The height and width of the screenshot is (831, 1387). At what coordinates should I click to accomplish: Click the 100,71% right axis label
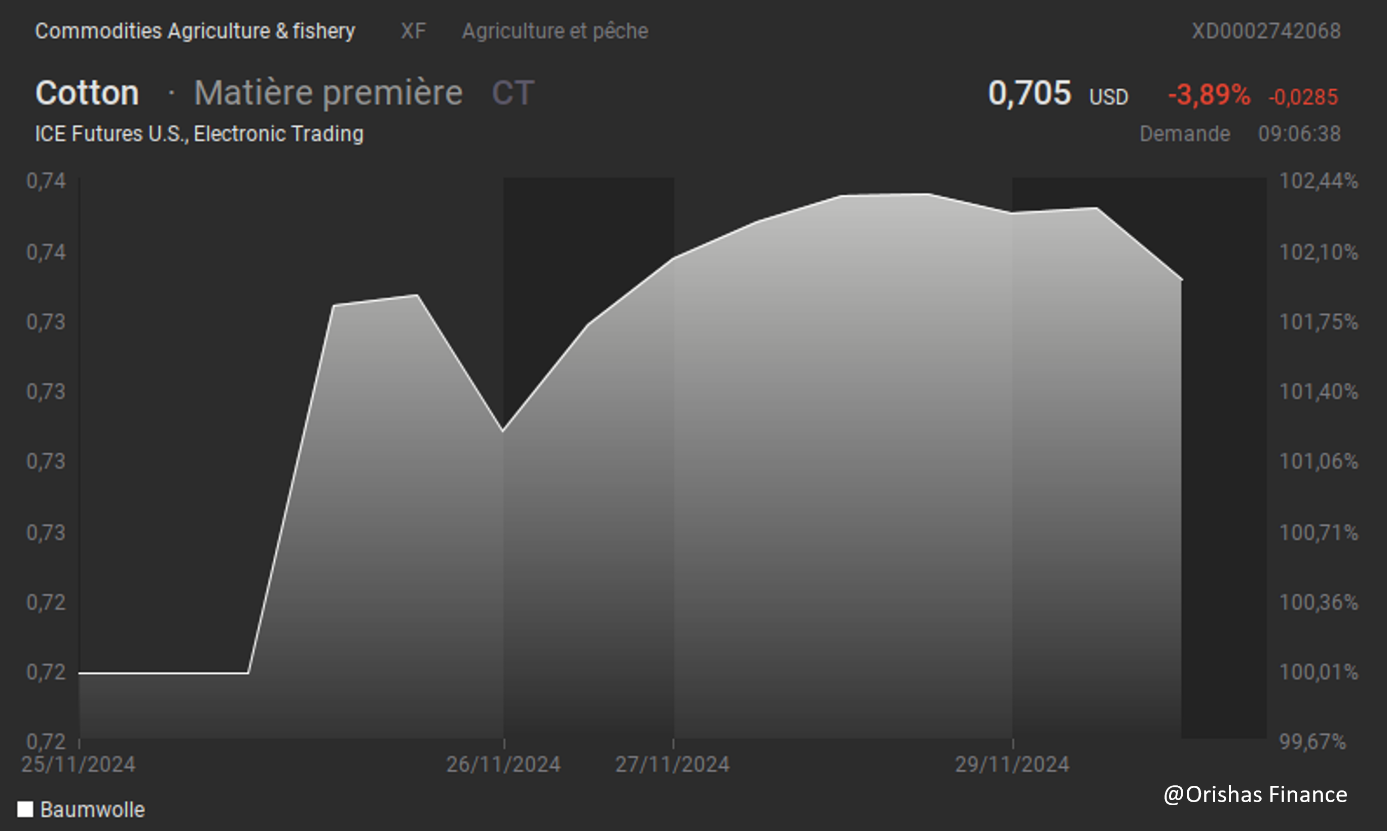pos(1319,531)
